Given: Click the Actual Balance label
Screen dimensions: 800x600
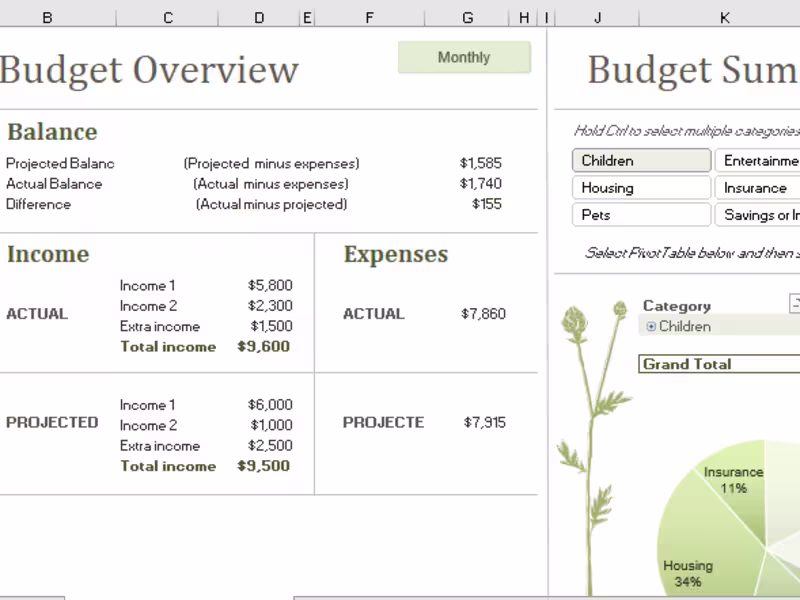Looking at the screenshot, I should (54, 184).
